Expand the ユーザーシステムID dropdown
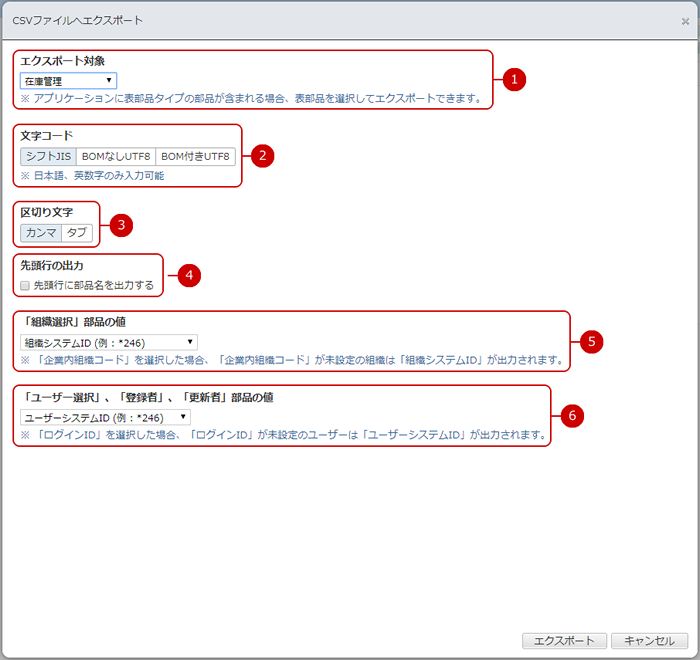700x660 pixels. coord(105,417)
